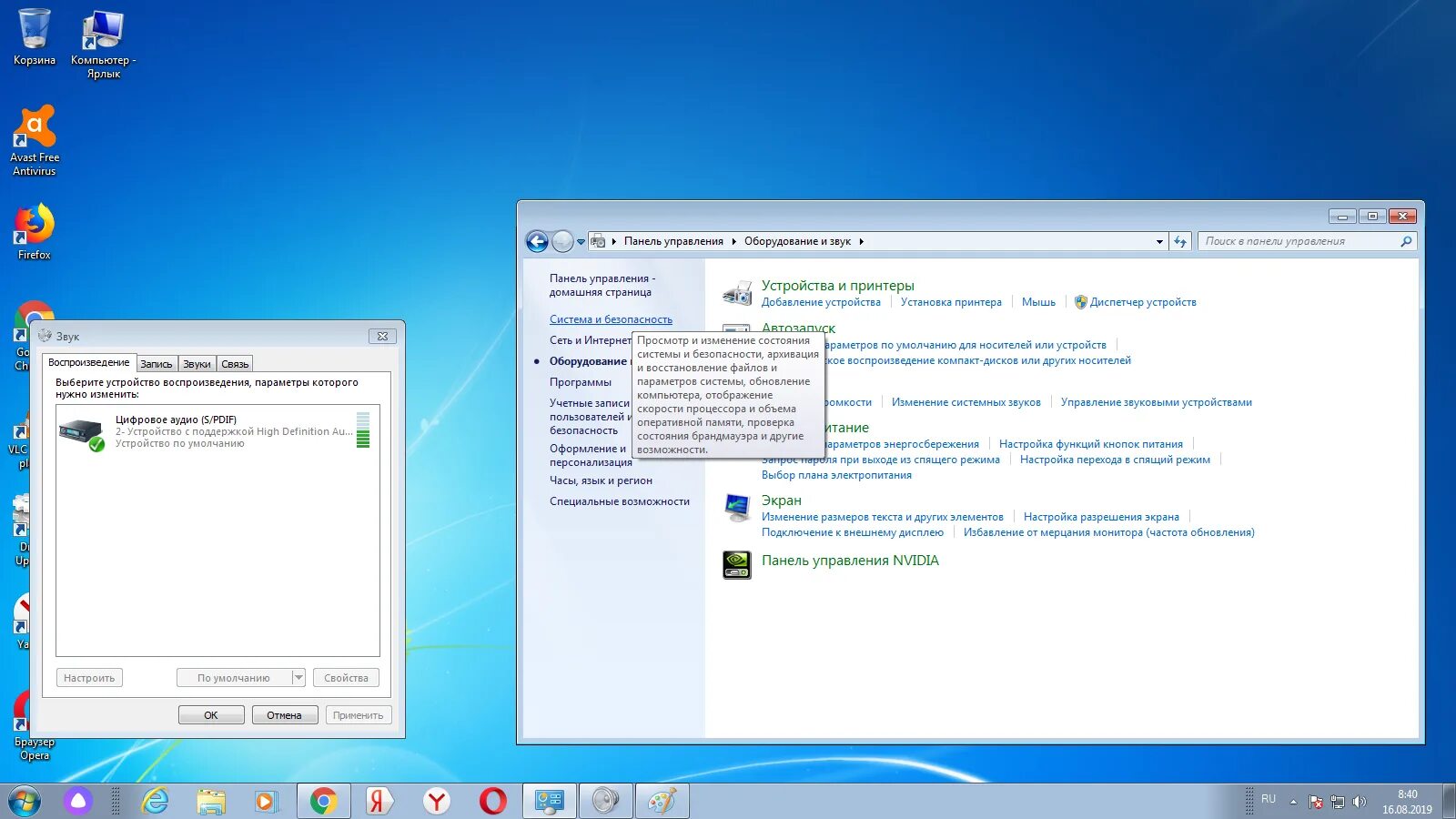Select the Воспроизведение tab in Sound dialog
This screenshot has width=1456, height=819.
pyautogui.click(x=89, y=362)
